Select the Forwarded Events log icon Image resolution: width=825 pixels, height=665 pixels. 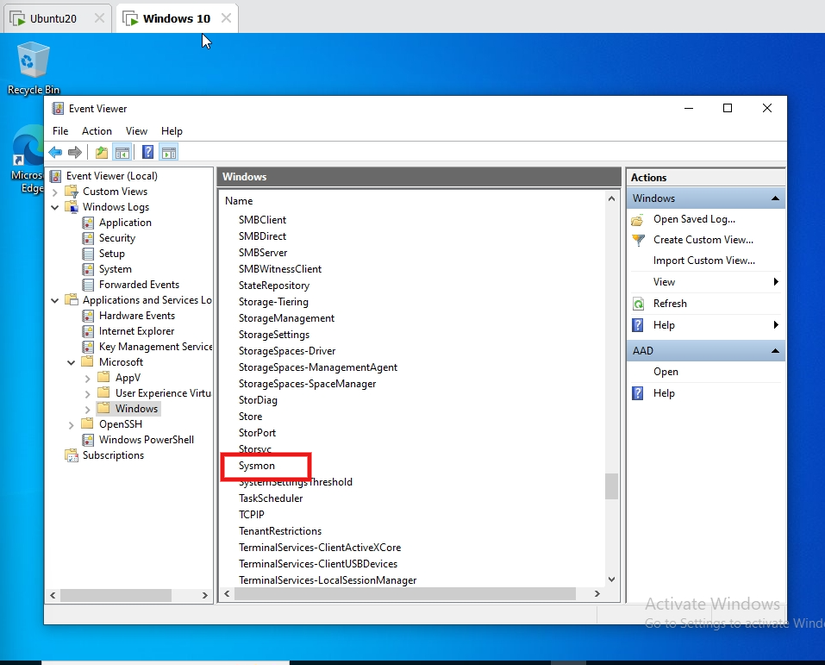[88, 285]
